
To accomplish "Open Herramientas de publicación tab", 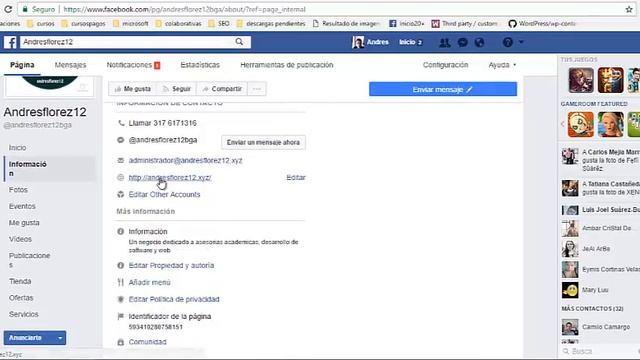I will pos(287,65).
